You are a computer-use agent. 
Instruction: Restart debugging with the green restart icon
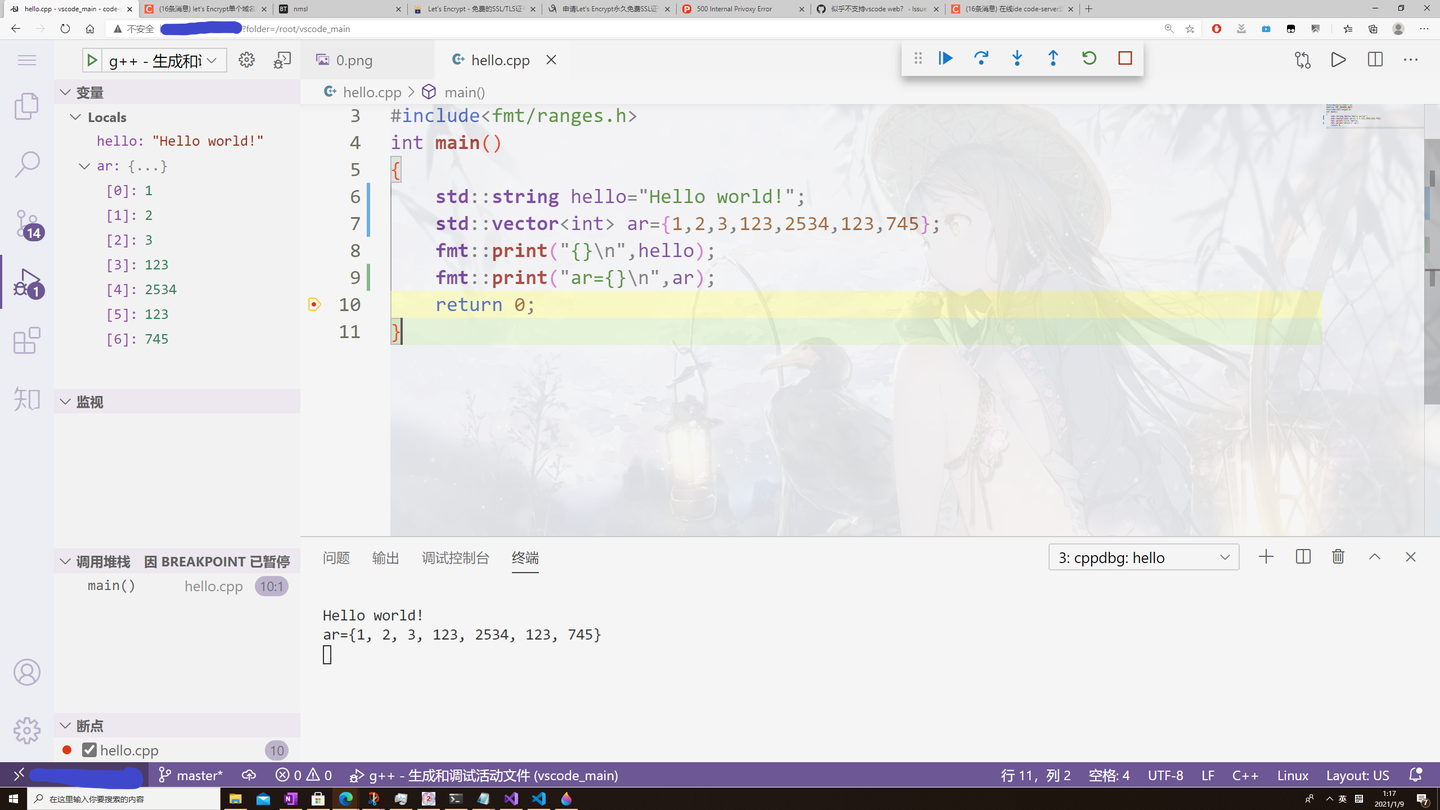pos(1088,58)
